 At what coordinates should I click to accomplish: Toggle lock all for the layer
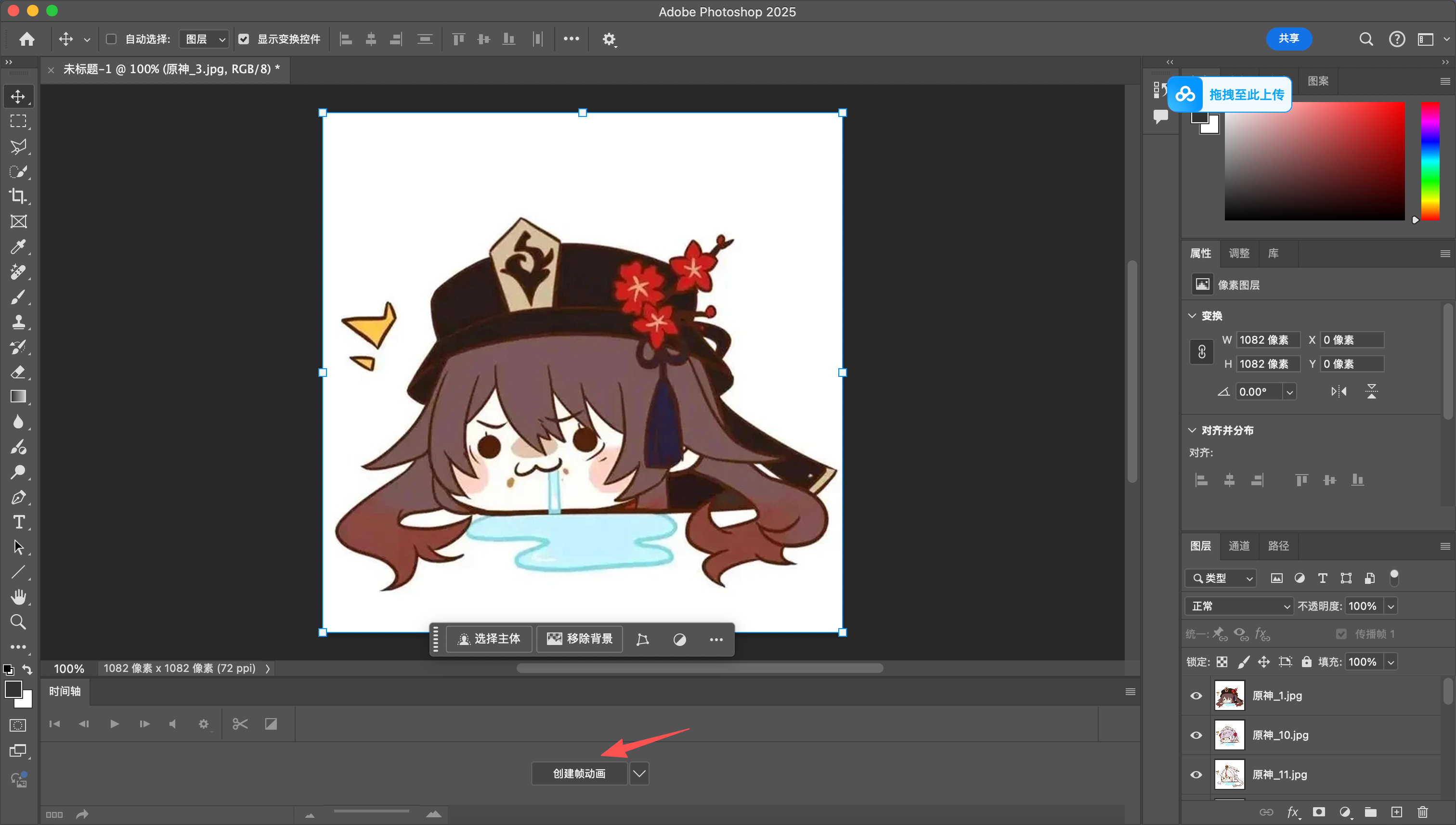coord(1306,662)
